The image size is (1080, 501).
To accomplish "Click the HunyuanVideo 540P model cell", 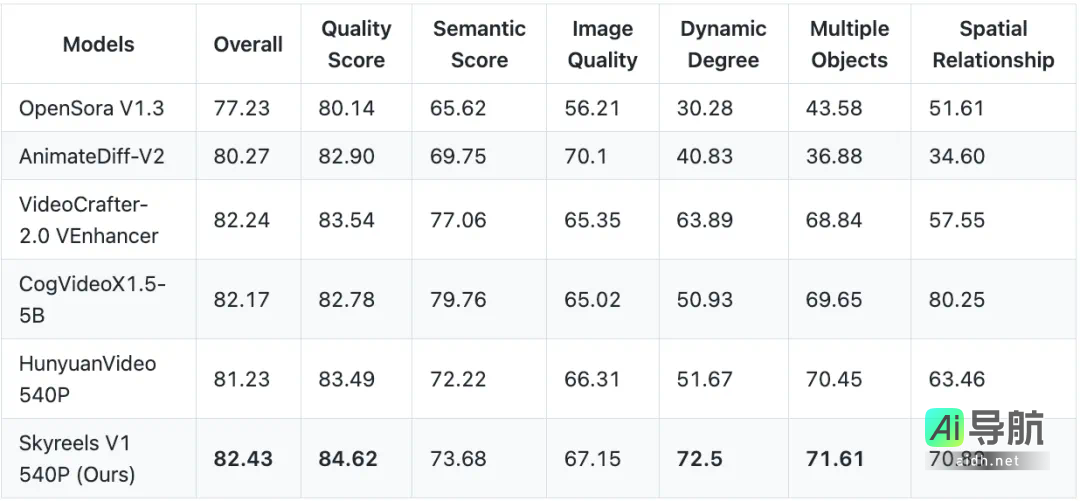I will pyautogui.click(x=87, y=379).
